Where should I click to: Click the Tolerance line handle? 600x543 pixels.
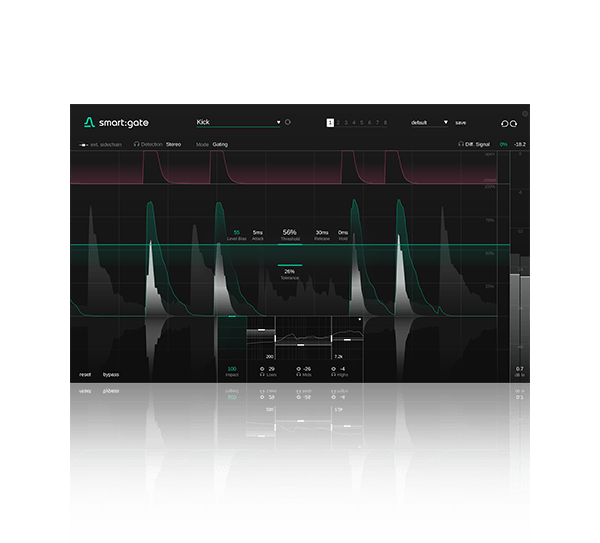[x=290, y=265]
